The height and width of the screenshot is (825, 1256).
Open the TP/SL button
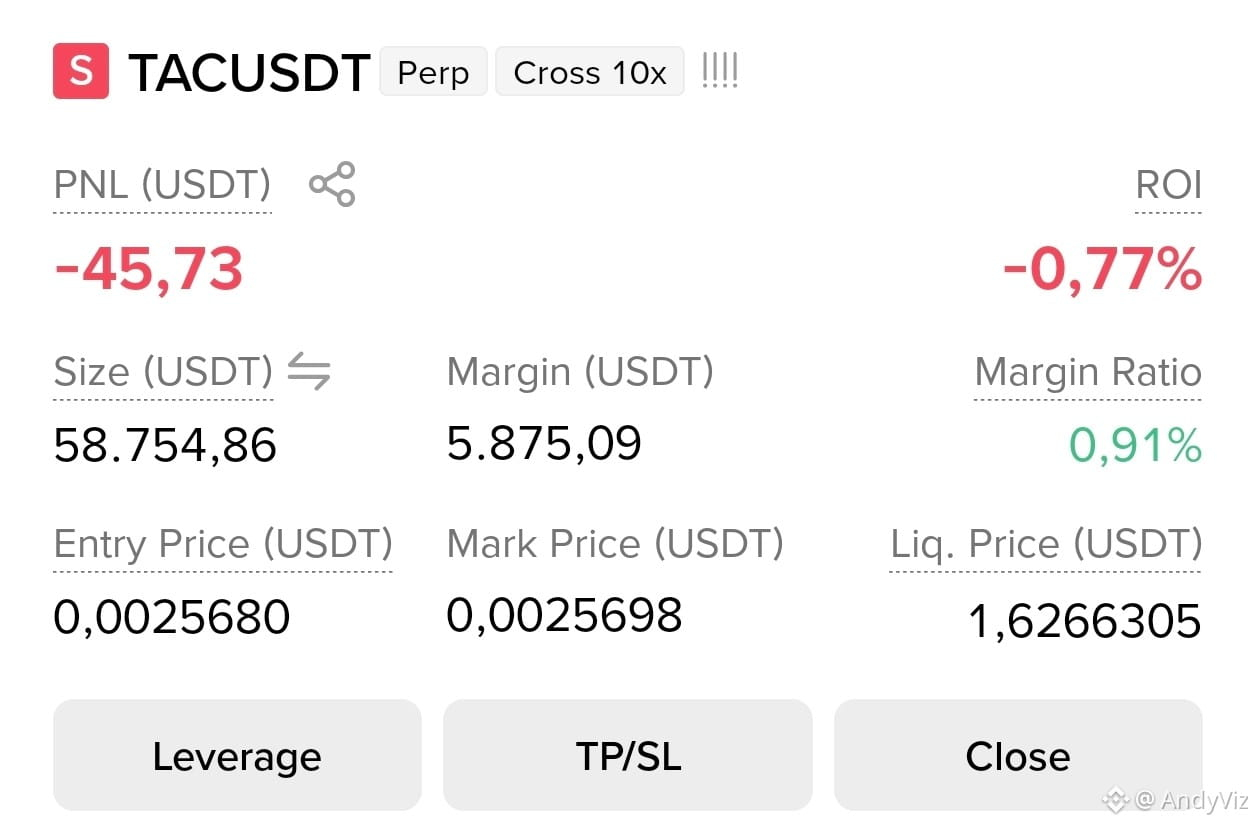point(628,755)
